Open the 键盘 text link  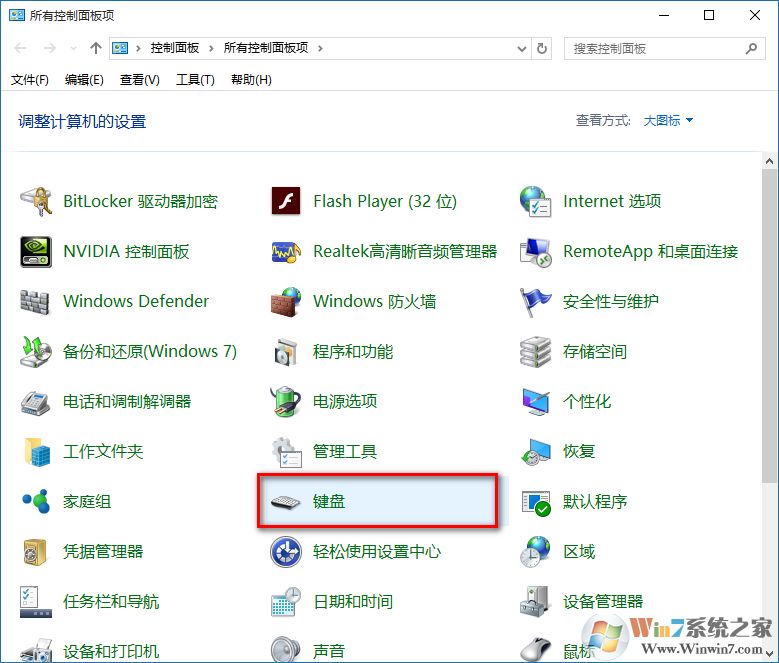[328, 502]
